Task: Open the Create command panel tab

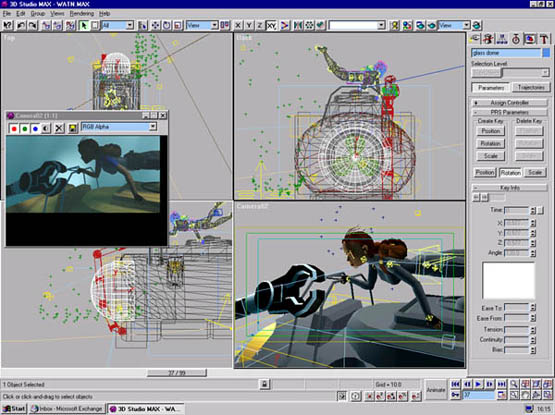Action: (475, 39)
